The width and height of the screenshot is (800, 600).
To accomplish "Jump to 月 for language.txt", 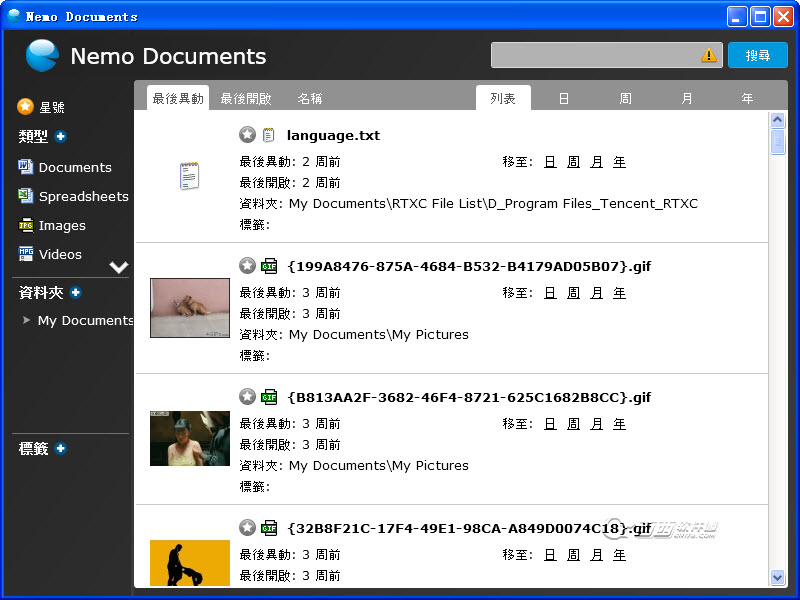I will coord(596,162).
